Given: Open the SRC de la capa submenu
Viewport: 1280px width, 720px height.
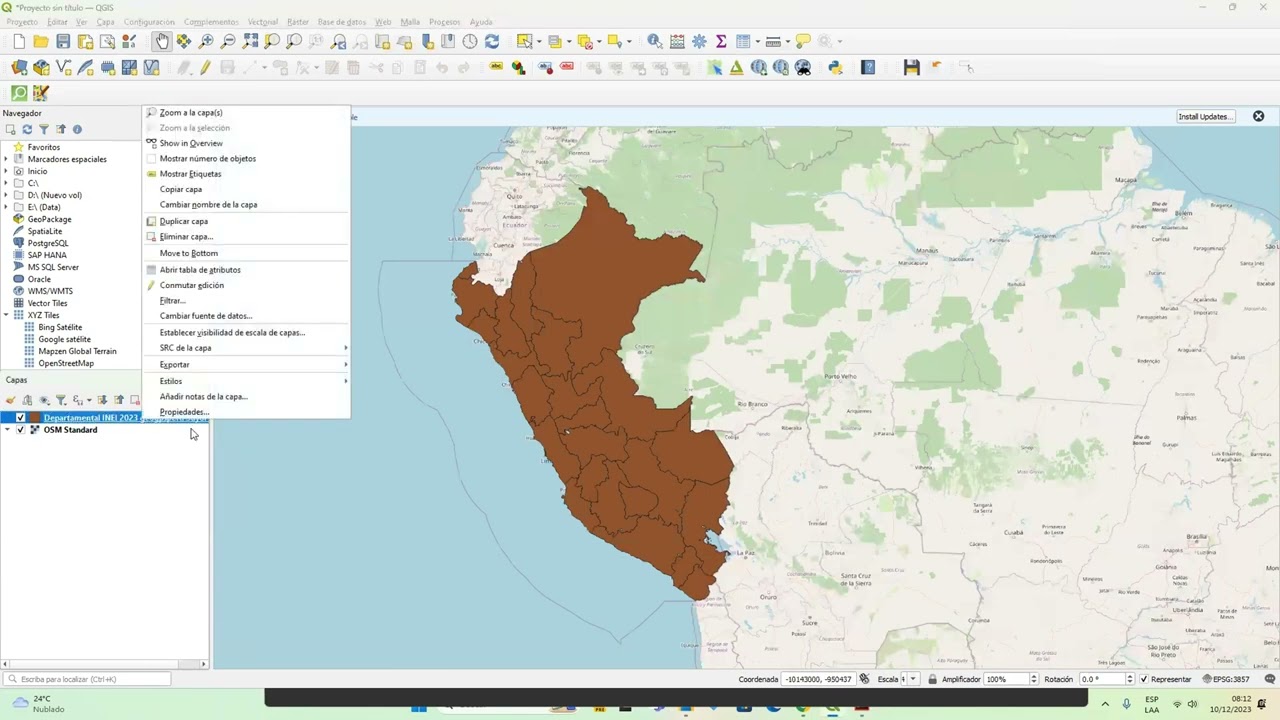Looking at the screenshot, I should (x=247, y=348).
